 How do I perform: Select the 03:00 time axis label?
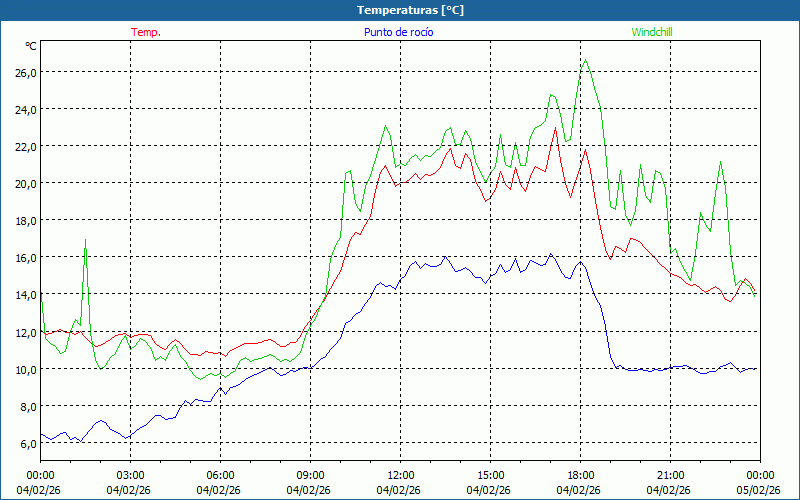[x=130, y=475]
